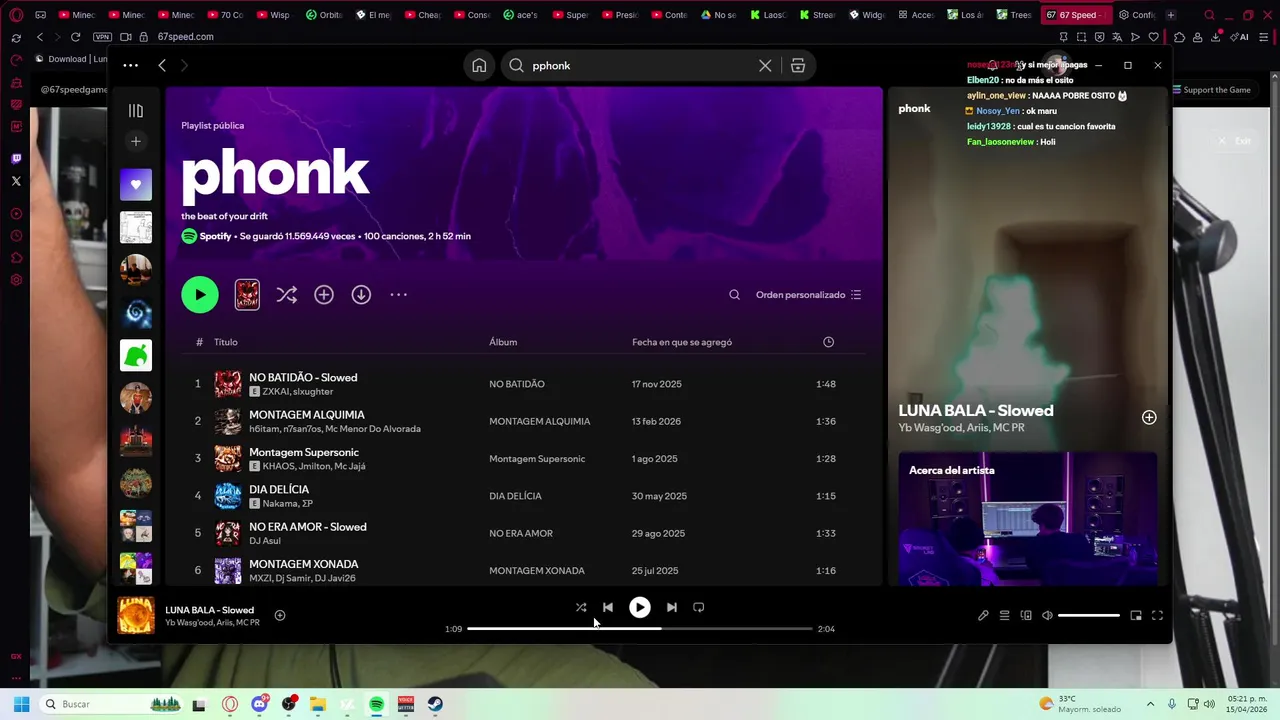Viewport: 1280px width, 720px height.
Task: Open Steam icon in Windows taskbar
Action: point(435,704)
